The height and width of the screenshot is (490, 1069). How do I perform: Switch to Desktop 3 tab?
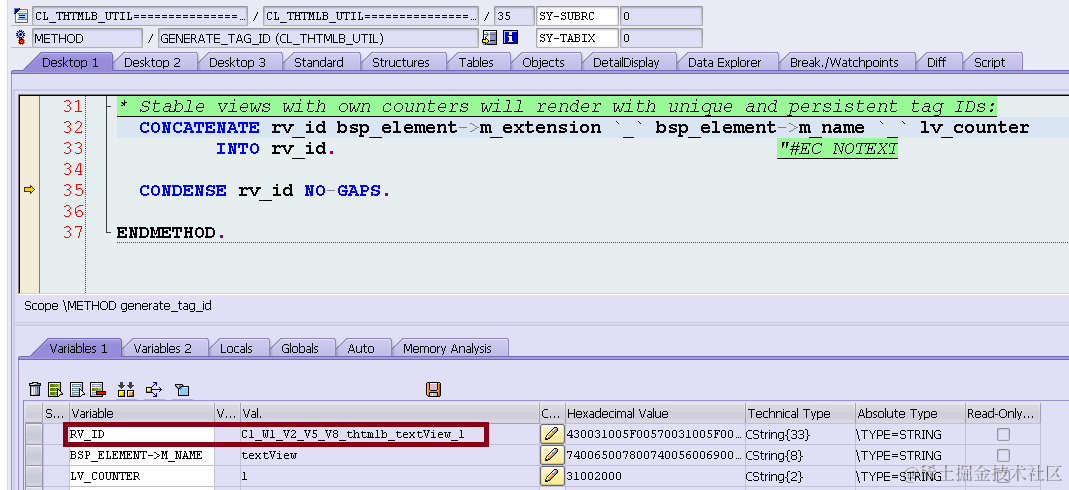click(x=237, y=62)
